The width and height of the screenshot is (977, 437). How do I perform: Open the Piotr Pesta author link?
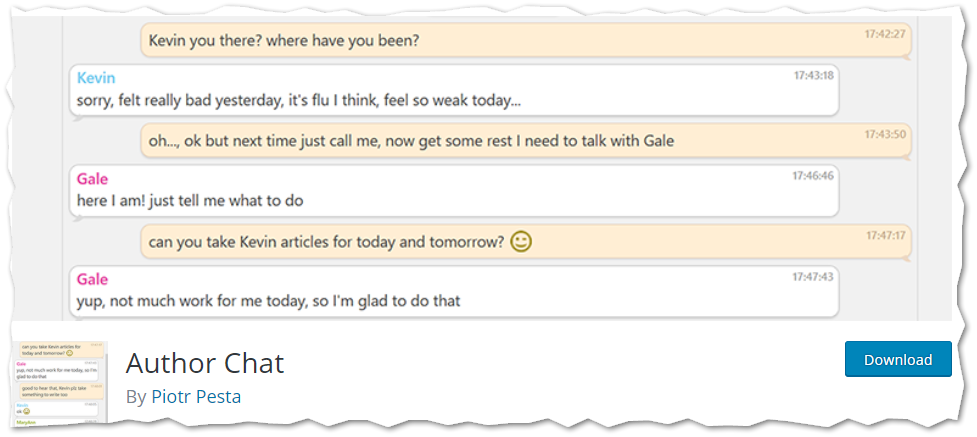(x=196, y=396)
